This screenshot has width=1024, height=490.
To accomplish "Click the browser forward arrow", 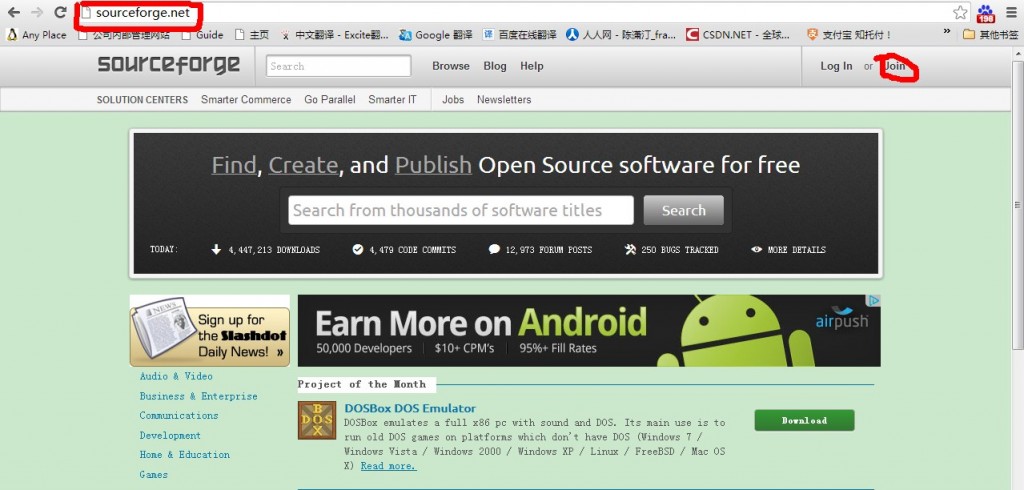I will point(37,12).
